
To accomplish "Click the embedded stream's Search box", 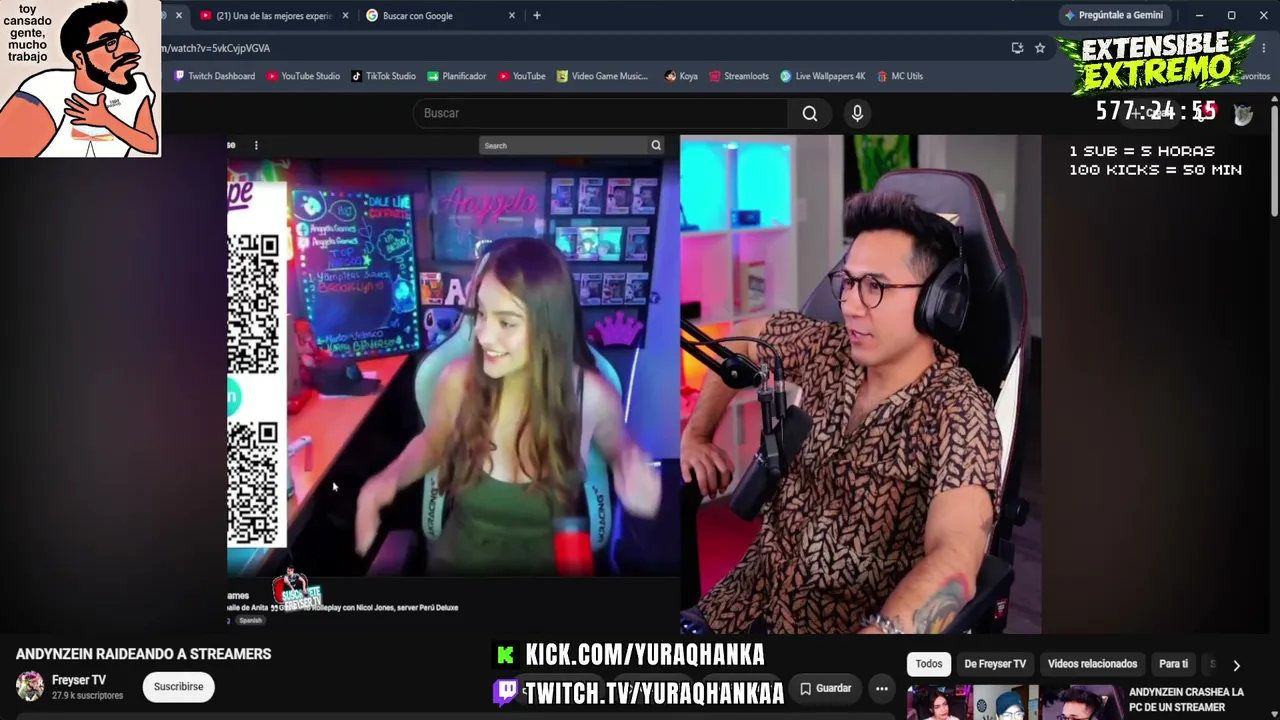I will (x=563, y=146).
